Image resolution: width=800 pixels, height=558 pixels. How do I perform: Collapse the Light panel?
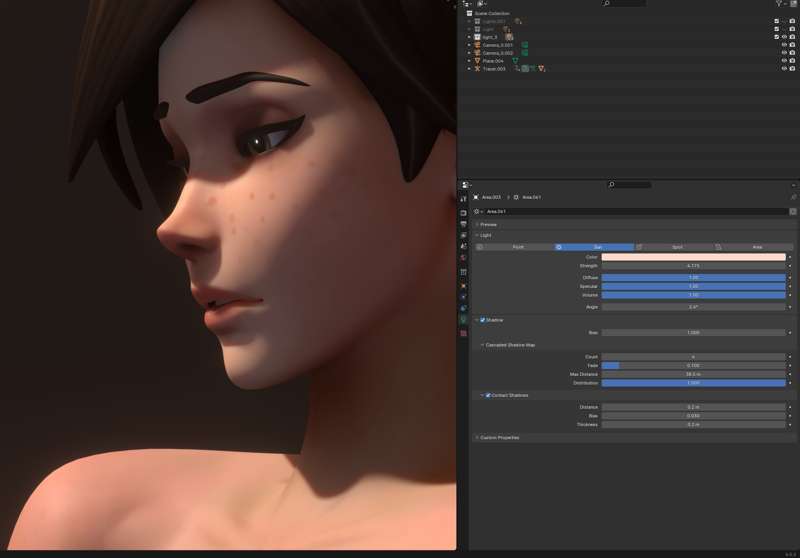click(483, 235)
